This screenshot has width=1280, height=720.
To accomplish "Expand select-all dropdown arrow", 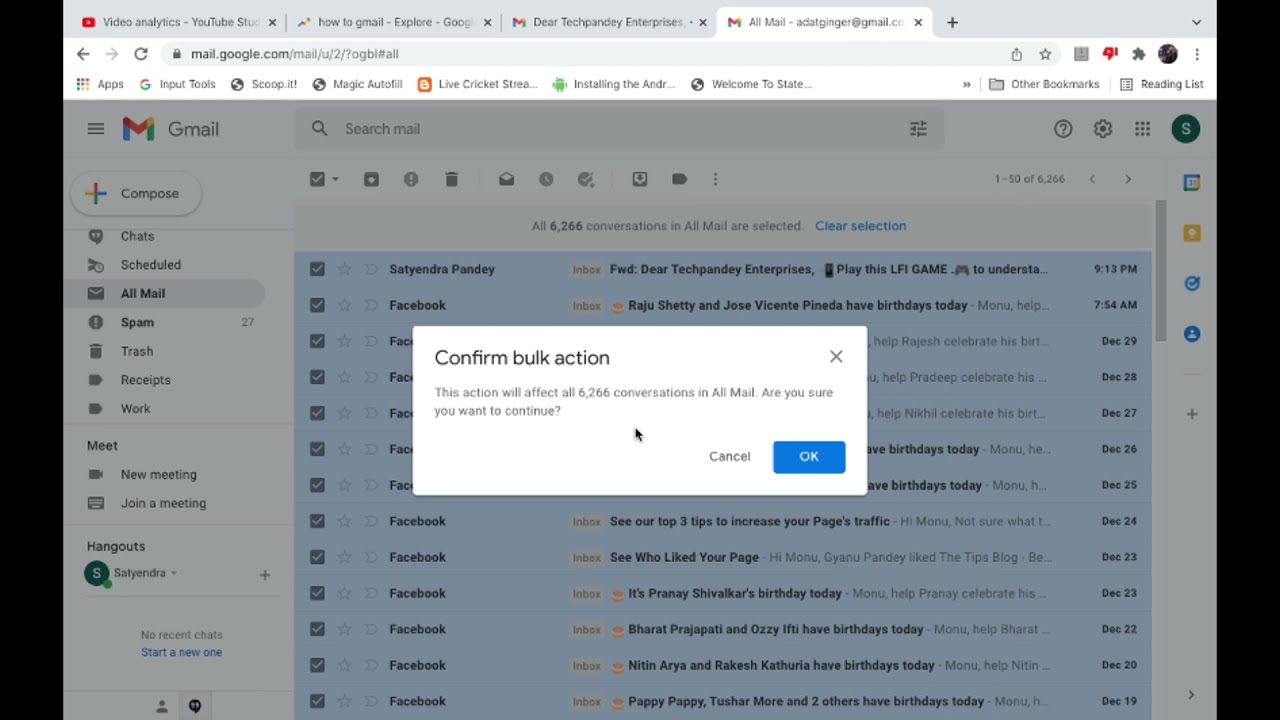I will point(335,179).
